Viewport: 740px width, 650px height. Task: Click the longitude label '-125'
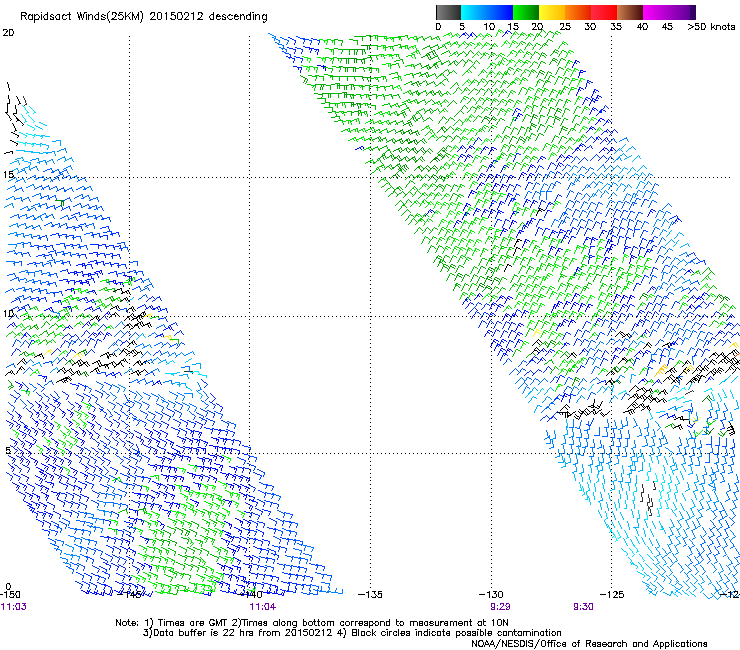pyautogui.click(x=612, y=595)
